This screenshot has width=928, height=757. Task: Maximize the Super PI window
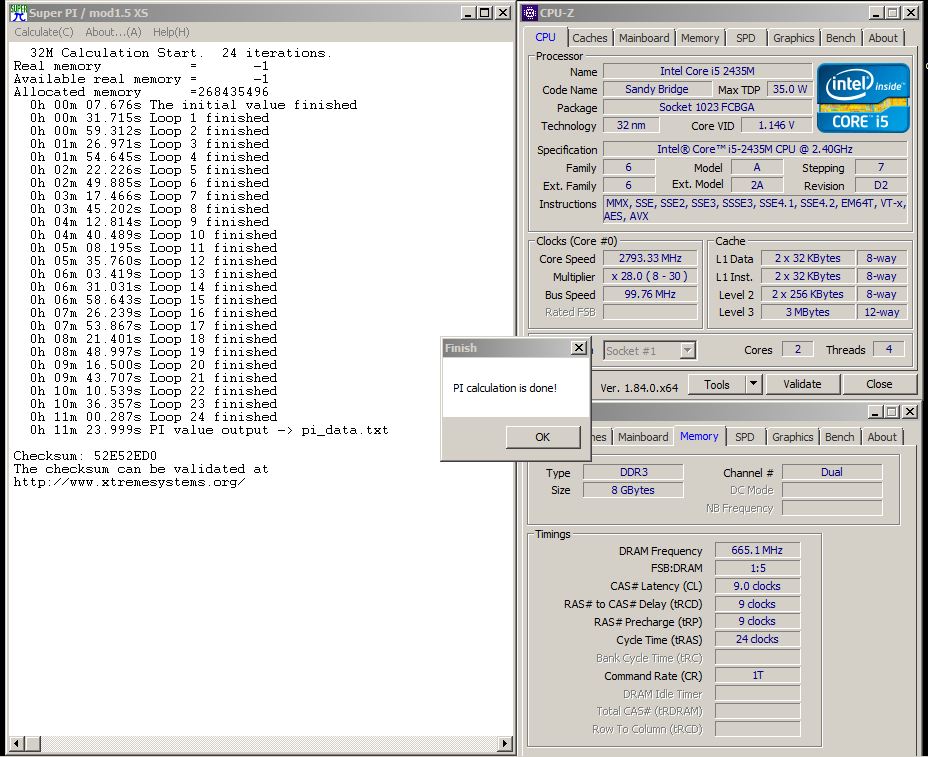click(485, 12)
